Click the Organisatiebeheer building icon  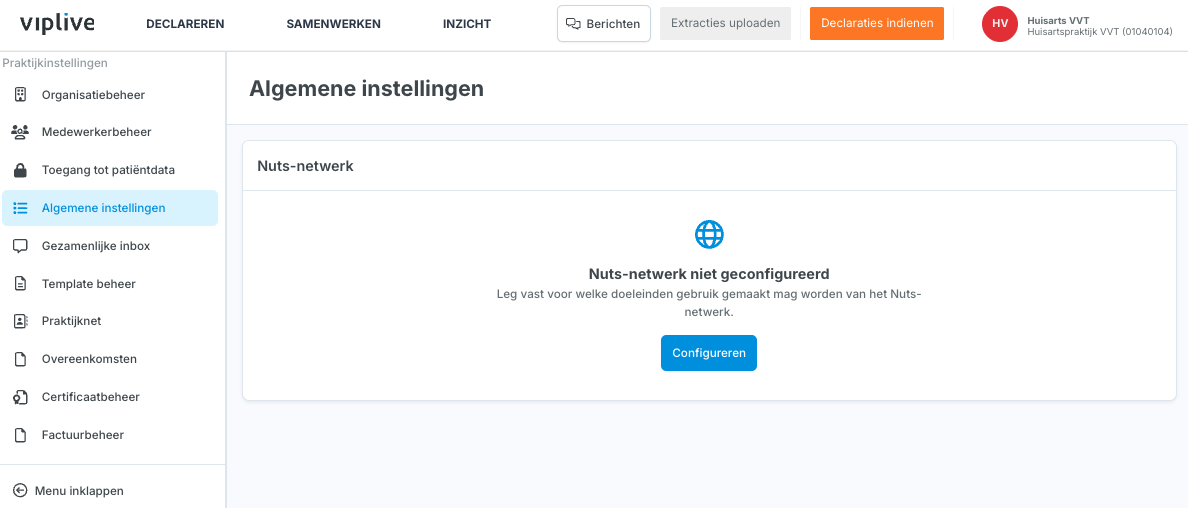20,95
